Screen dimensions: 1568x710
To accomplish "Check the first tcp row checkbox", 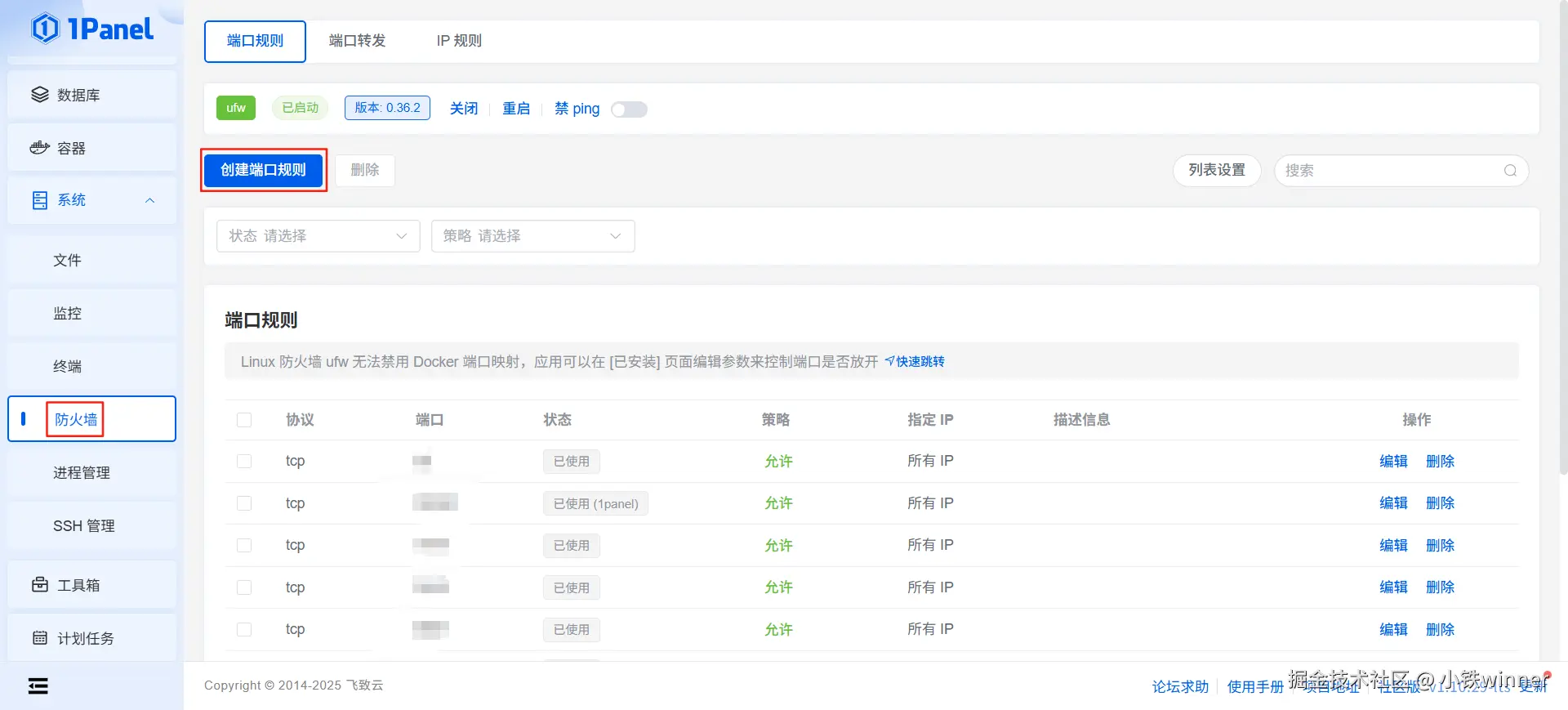I will [244, 462].
